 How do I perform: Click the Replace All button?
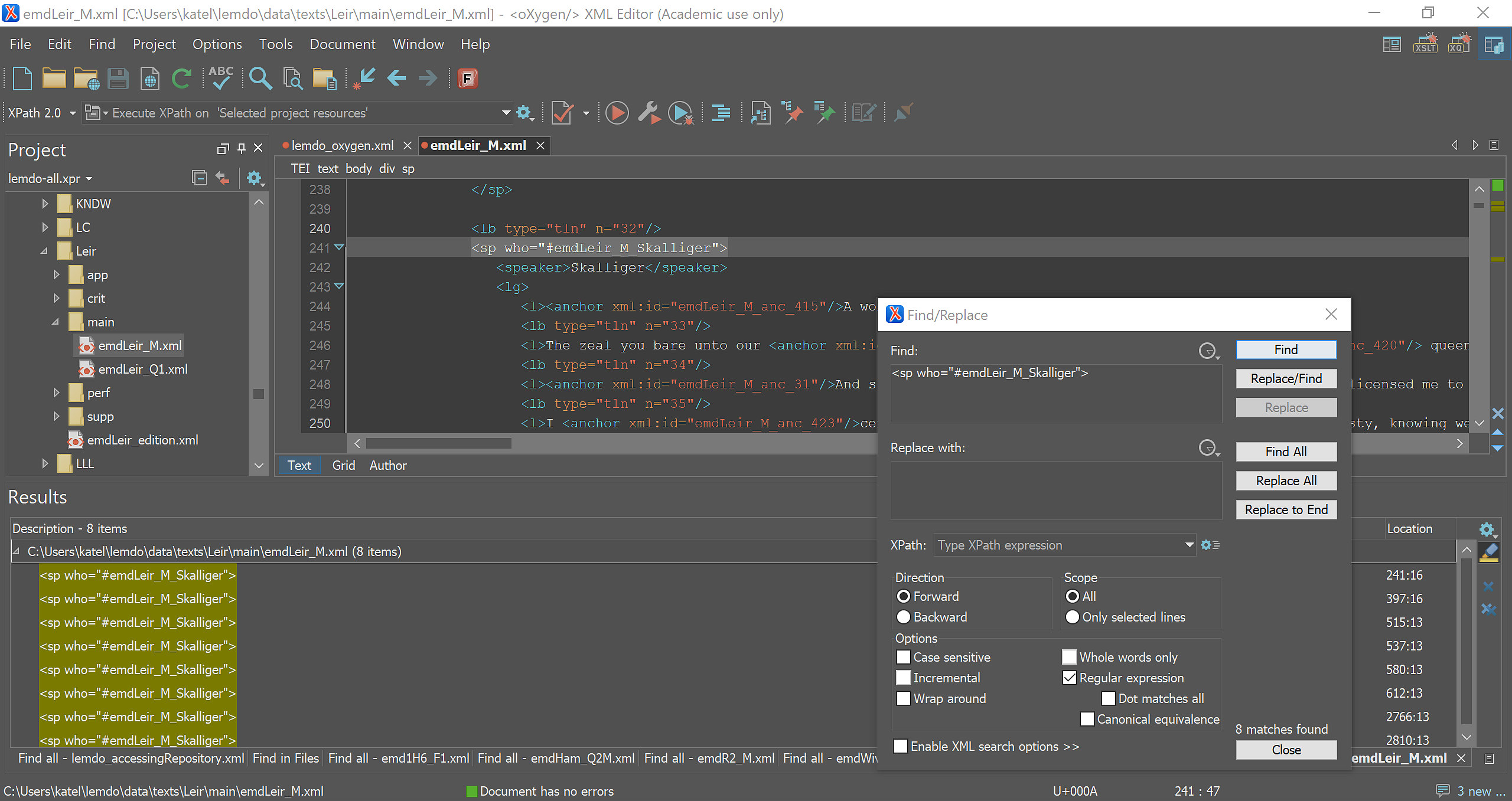(x=1286, y=480)
